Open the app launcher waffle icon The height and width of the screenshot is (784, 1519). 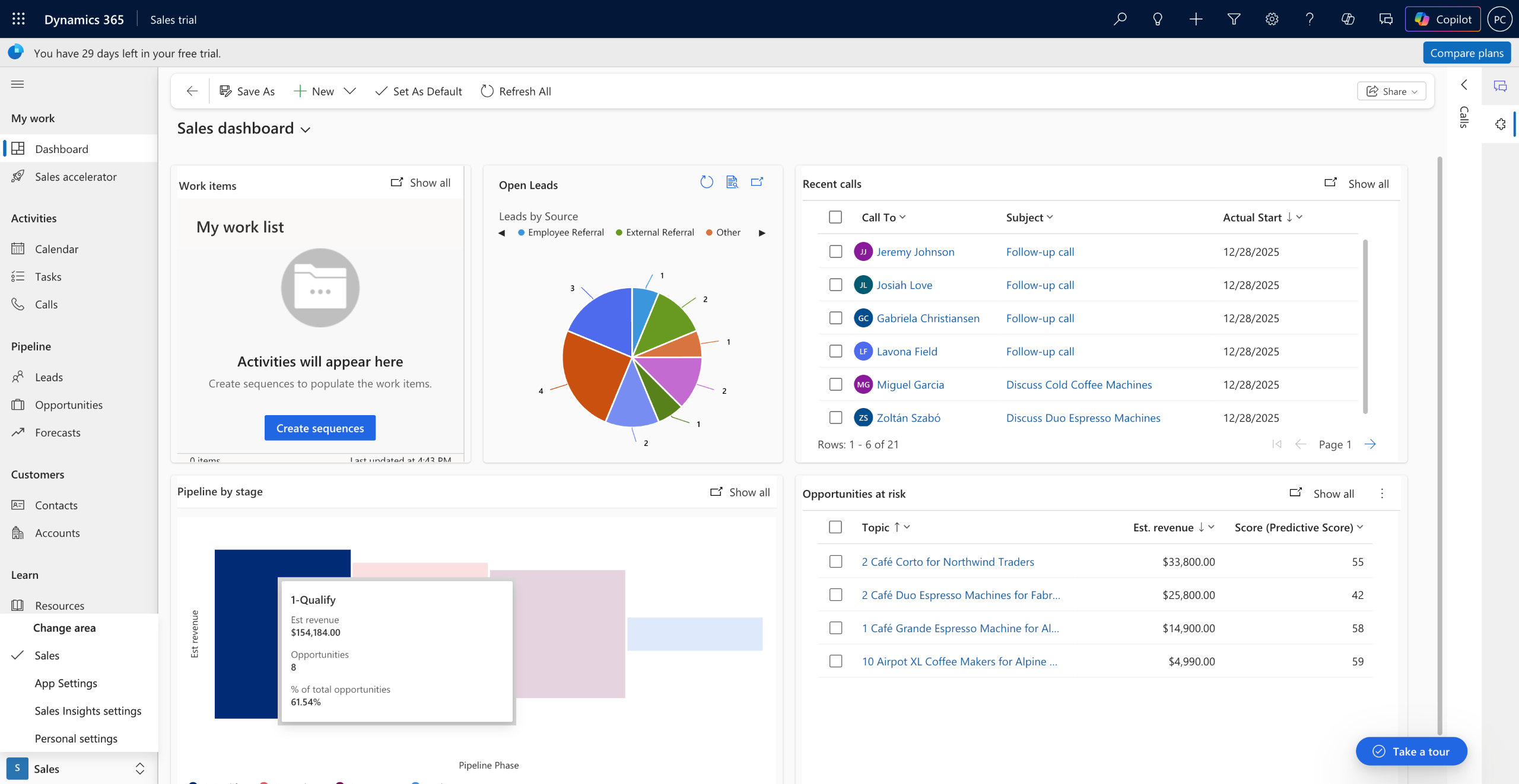coord(18,19)
